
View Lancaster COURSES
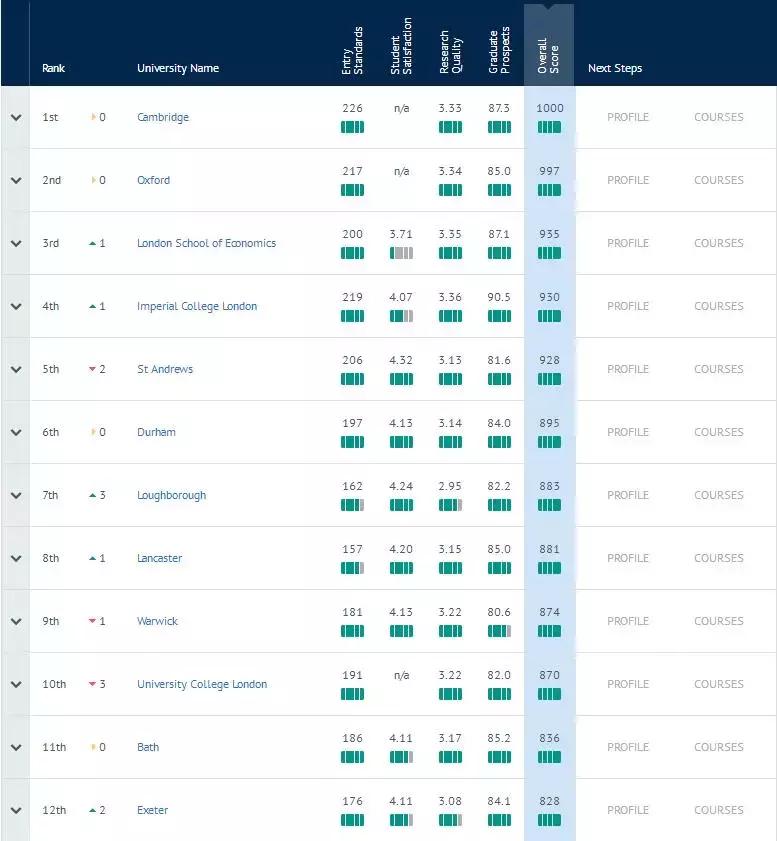pos(719,558)
